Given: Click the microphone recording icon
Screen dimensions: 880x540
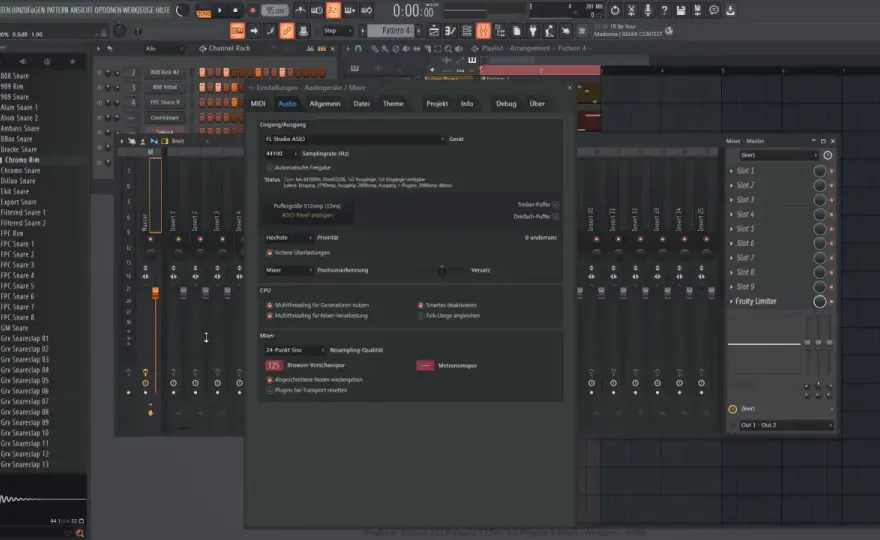Looking at the screenshot, I should 648,10.
